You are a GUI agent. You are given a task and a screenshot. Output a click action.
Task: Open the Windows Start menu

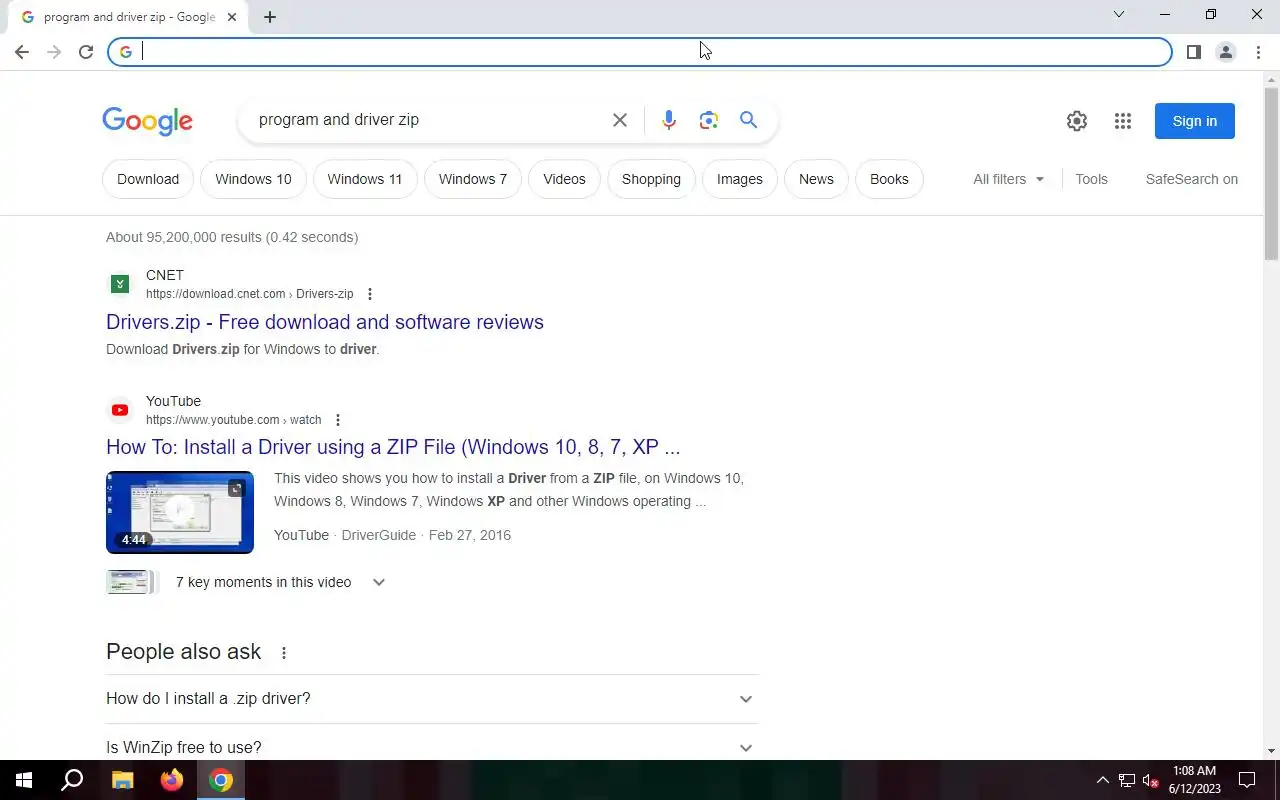pos(24,780)
